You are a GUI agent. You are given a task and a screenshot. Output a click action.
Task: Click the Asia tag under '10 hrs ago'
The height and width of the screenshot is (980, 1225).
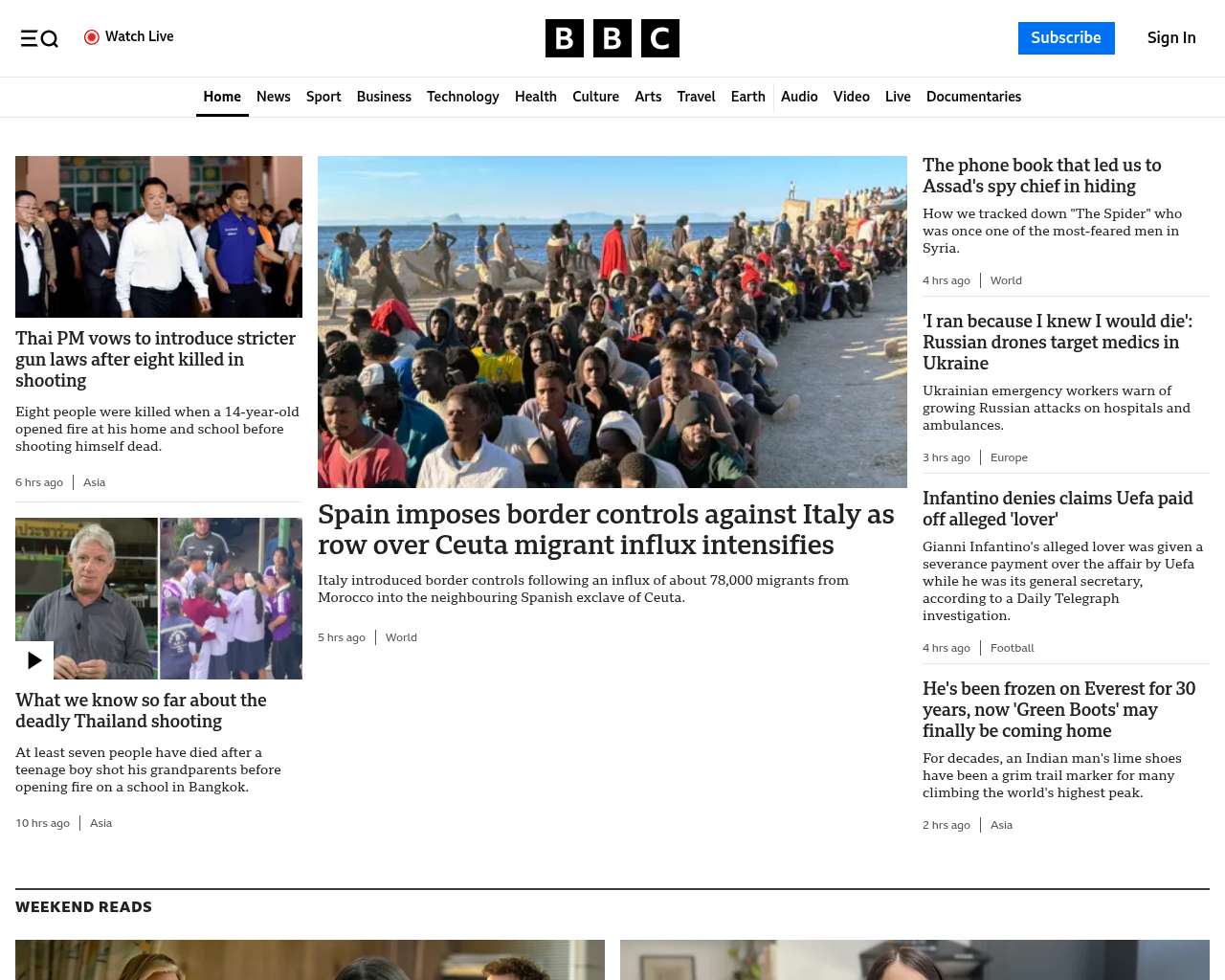[100, 823]
